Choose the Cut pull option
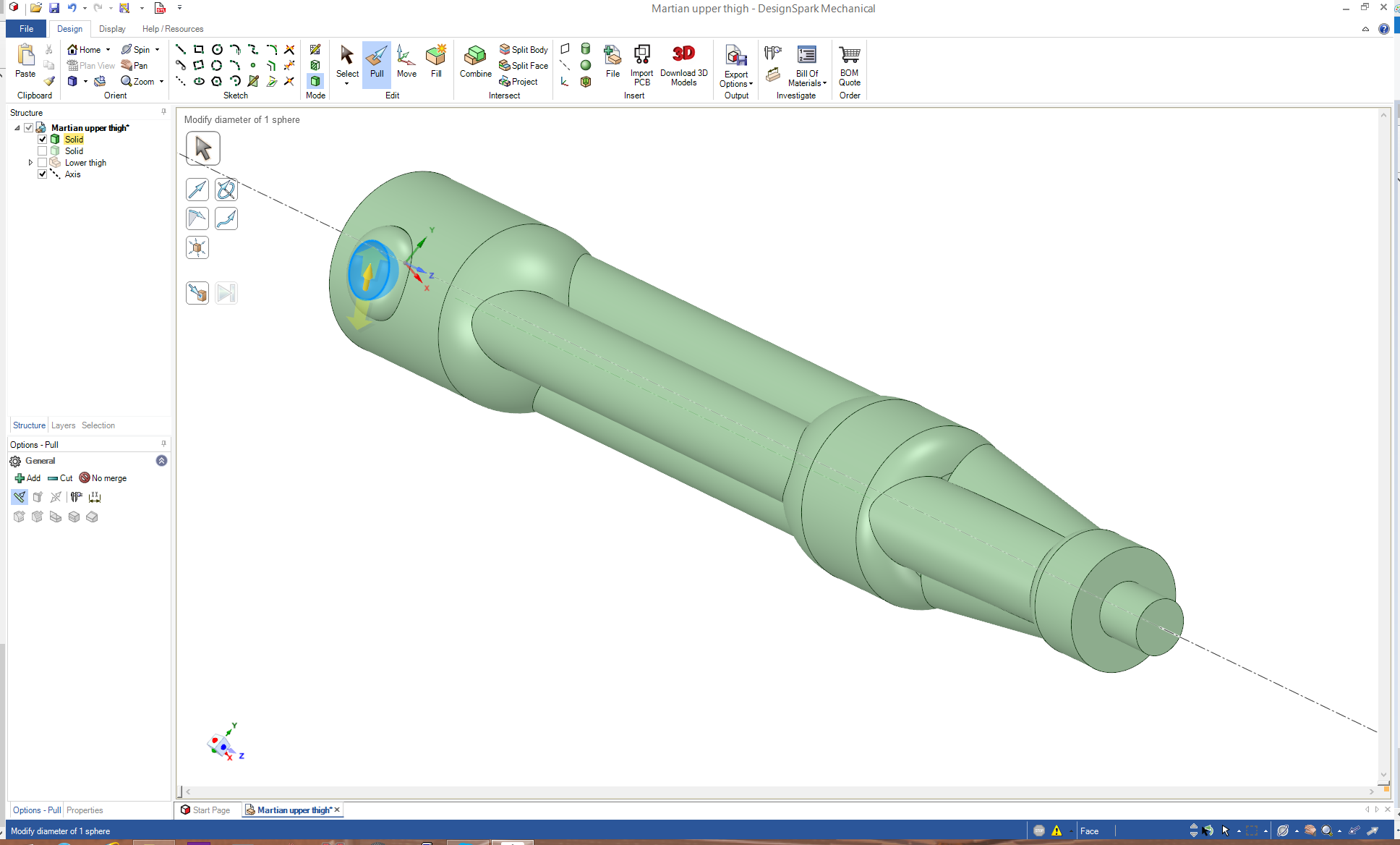This screenshot has width=1400, height=845. (x=61, y=478)
